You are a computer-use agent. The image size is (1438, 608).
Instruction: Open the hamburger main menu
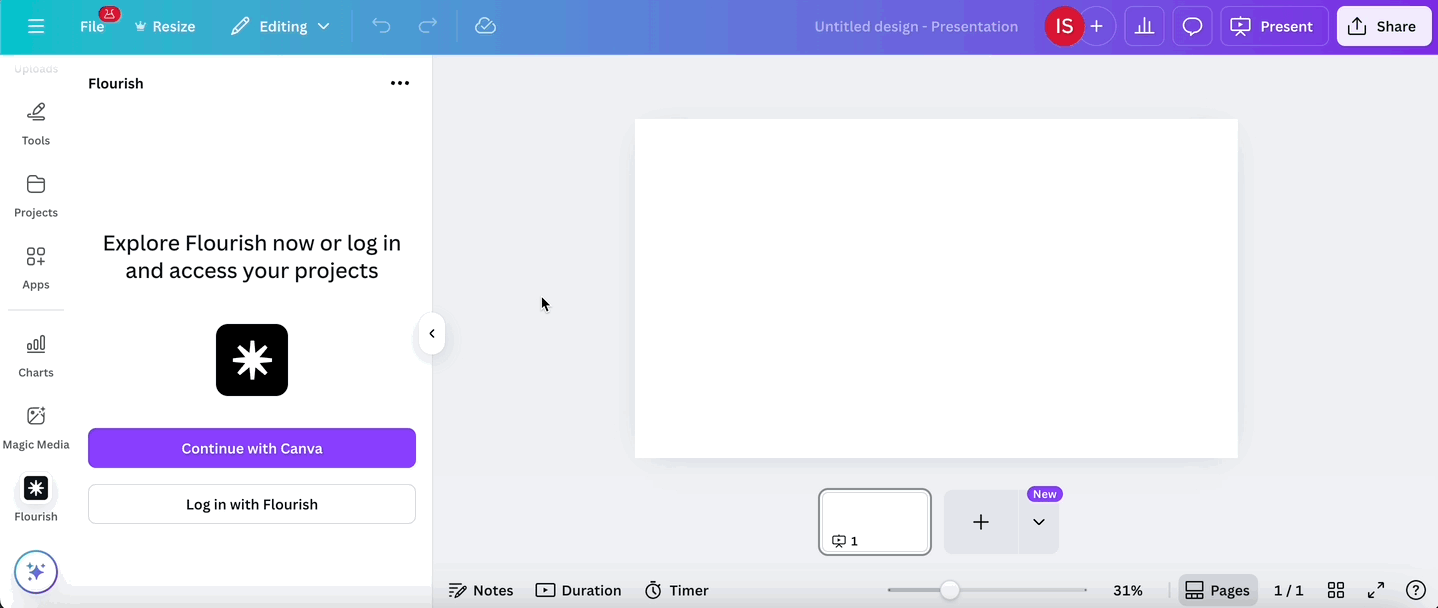pyautogui.click(x=36, y=26)
